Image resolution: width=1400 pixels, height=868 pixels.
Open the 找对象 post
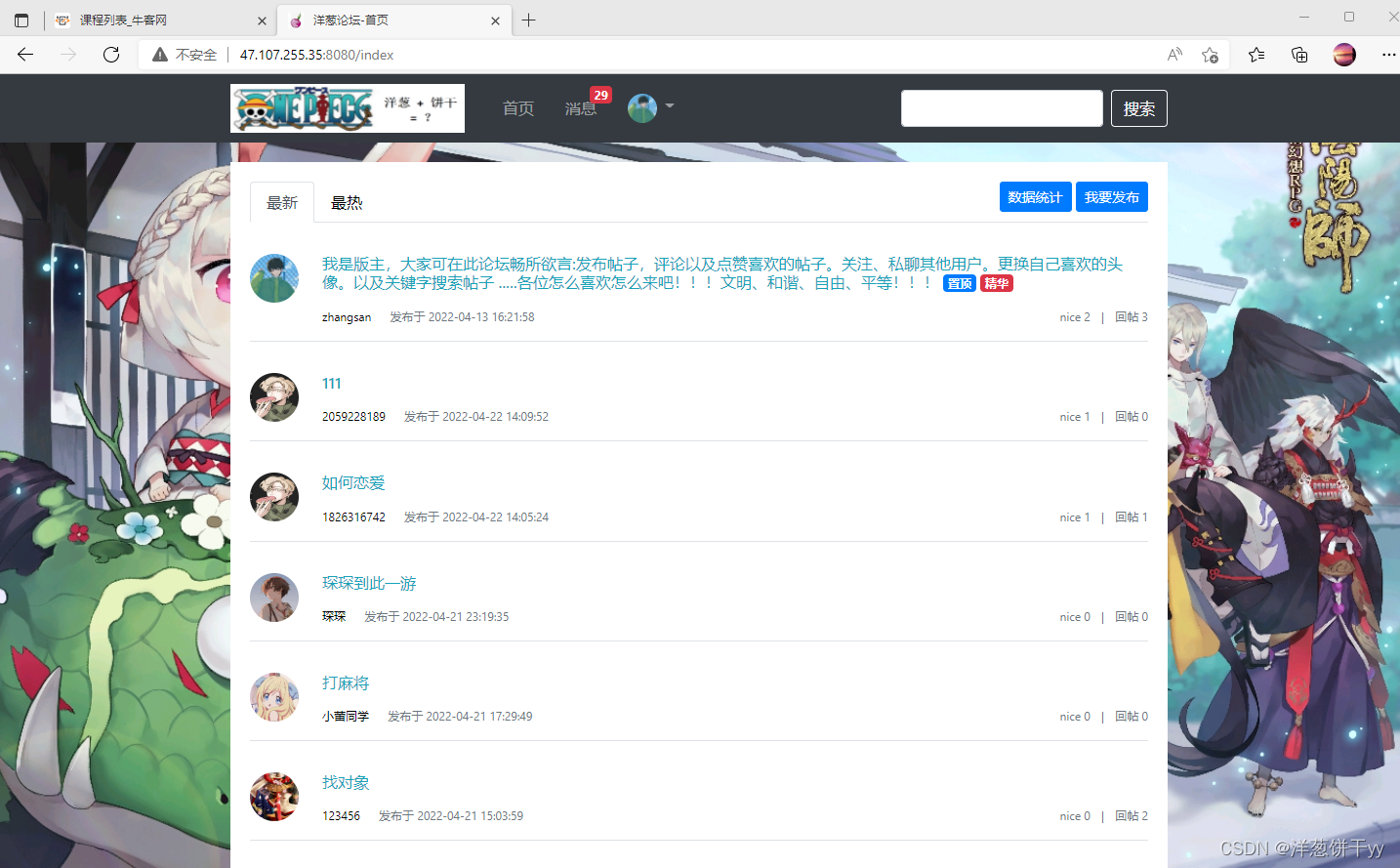tap(346, 782)
